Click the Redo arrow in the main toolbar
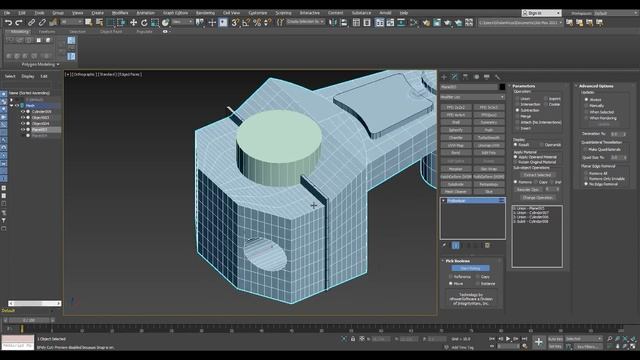Image resolution: width=640 pixels, height=360 pixels. coord(18,23)
